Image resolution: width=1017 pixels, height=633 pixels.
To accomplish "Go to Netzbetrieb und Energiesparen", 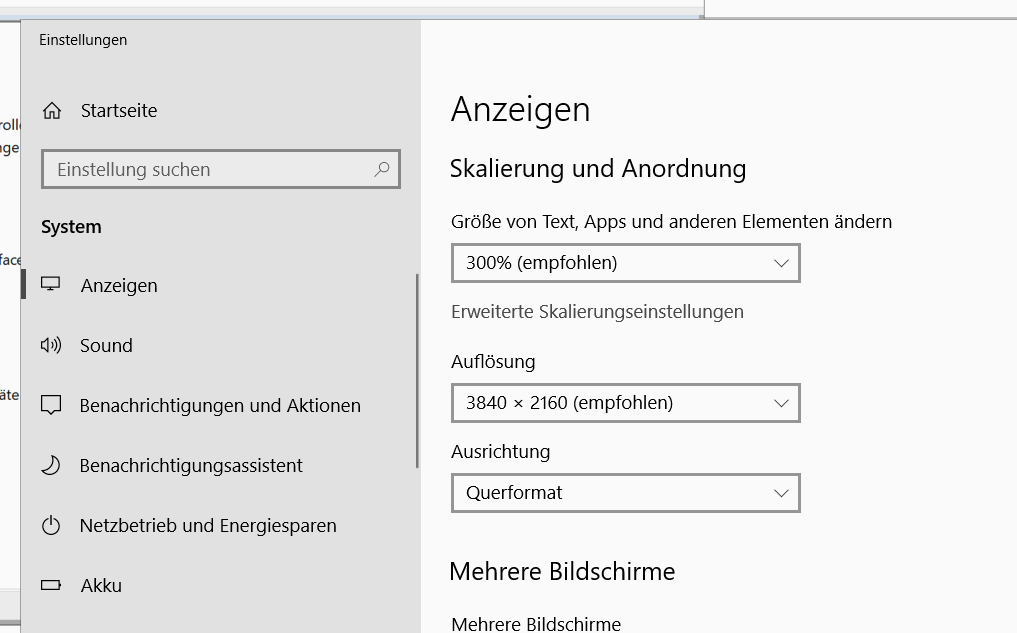I will click(x=208, y=525).
